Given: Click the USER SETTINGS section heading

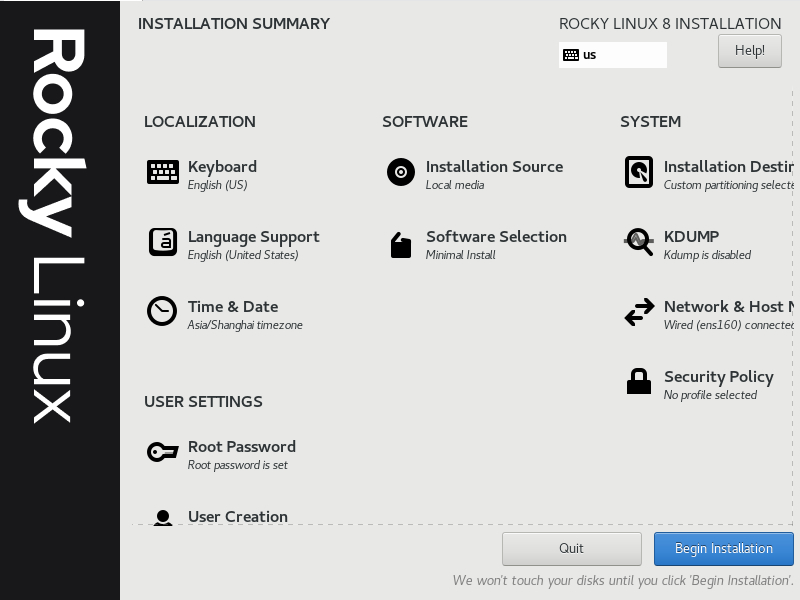Looking at the screenshot, I should point(203,402).
